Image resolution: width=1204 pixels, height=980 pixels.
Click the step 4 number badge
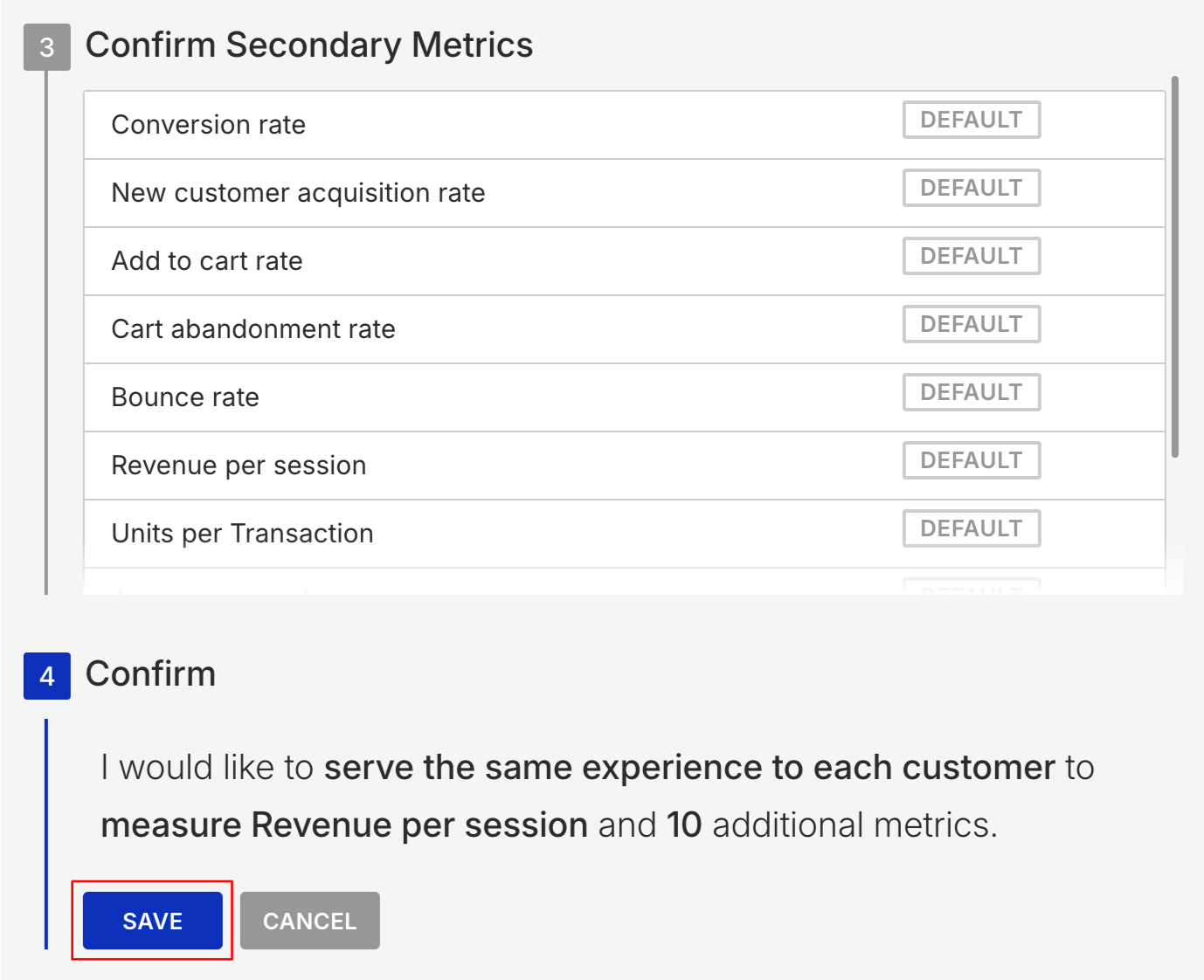46,676
